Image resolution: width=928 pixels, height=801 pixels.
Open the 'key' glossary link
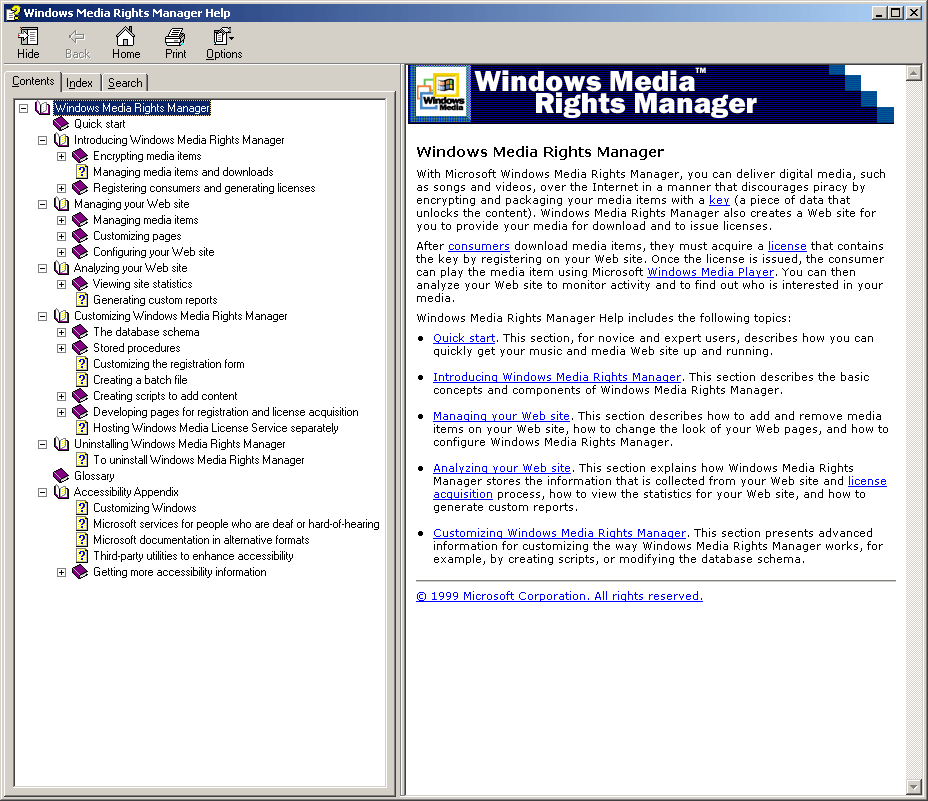point(719,200)
